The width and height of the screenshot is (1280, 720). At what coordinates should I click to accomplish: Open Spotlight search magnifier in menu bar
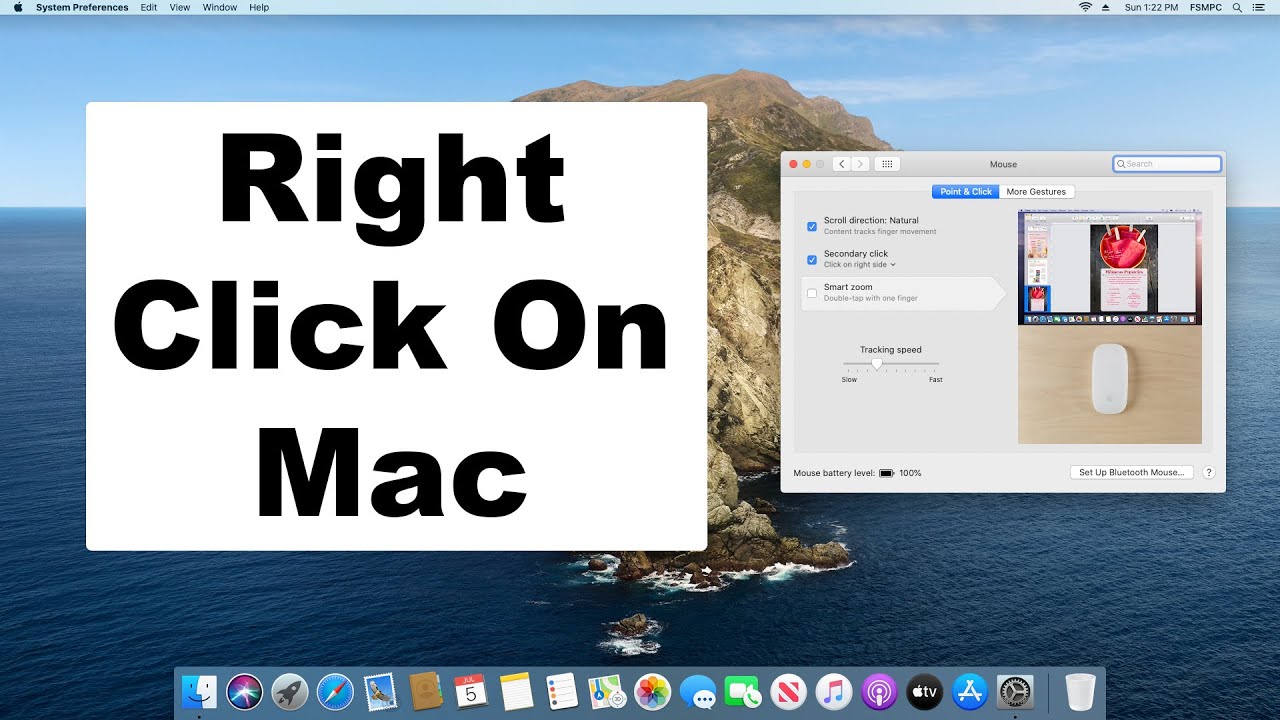tap(1237, 7)
